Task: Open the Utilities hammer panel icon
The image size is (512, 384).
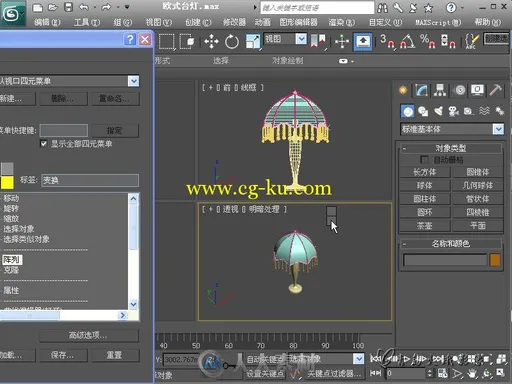Action: (496, 90)
